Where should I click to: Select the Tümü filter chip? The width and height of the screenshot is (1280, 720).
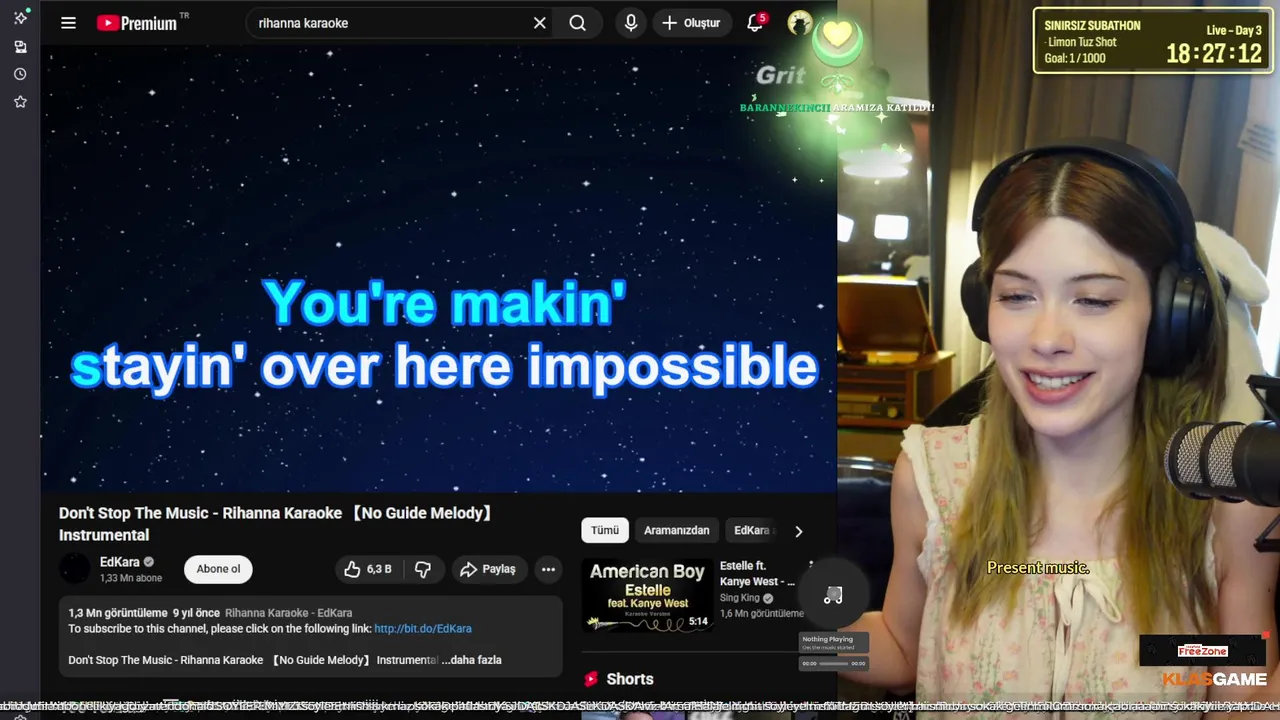pyautogui.click(x=605, y=530)
